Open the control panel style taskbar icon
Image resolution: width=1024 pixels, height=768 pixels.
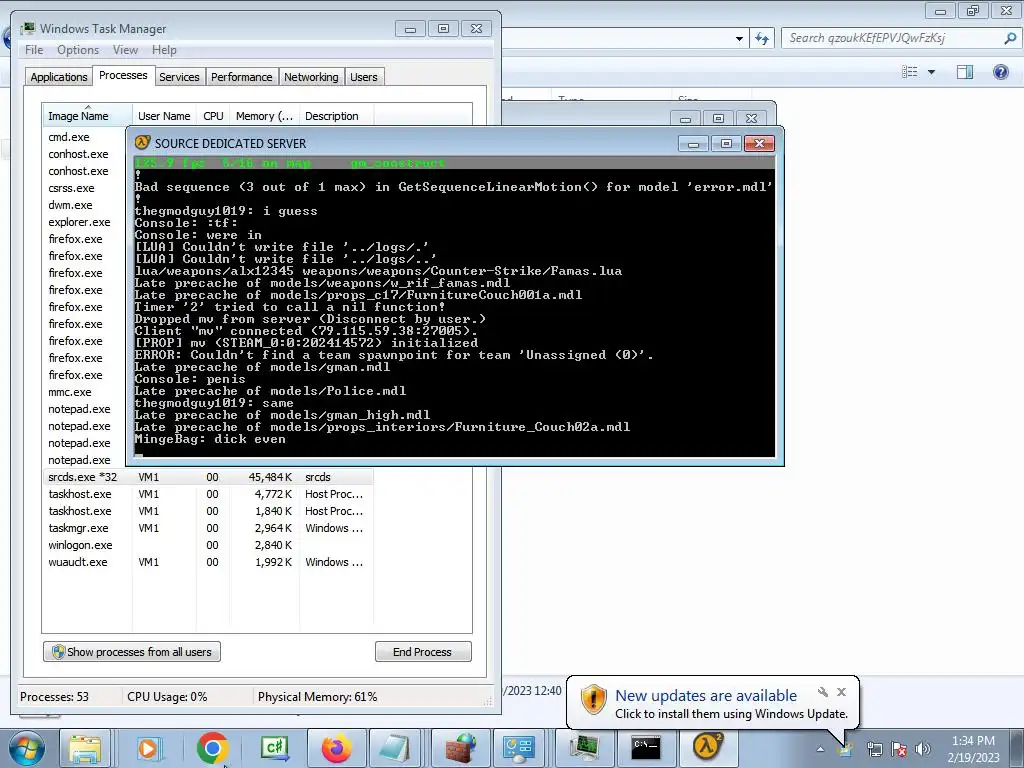coord(520,748)
